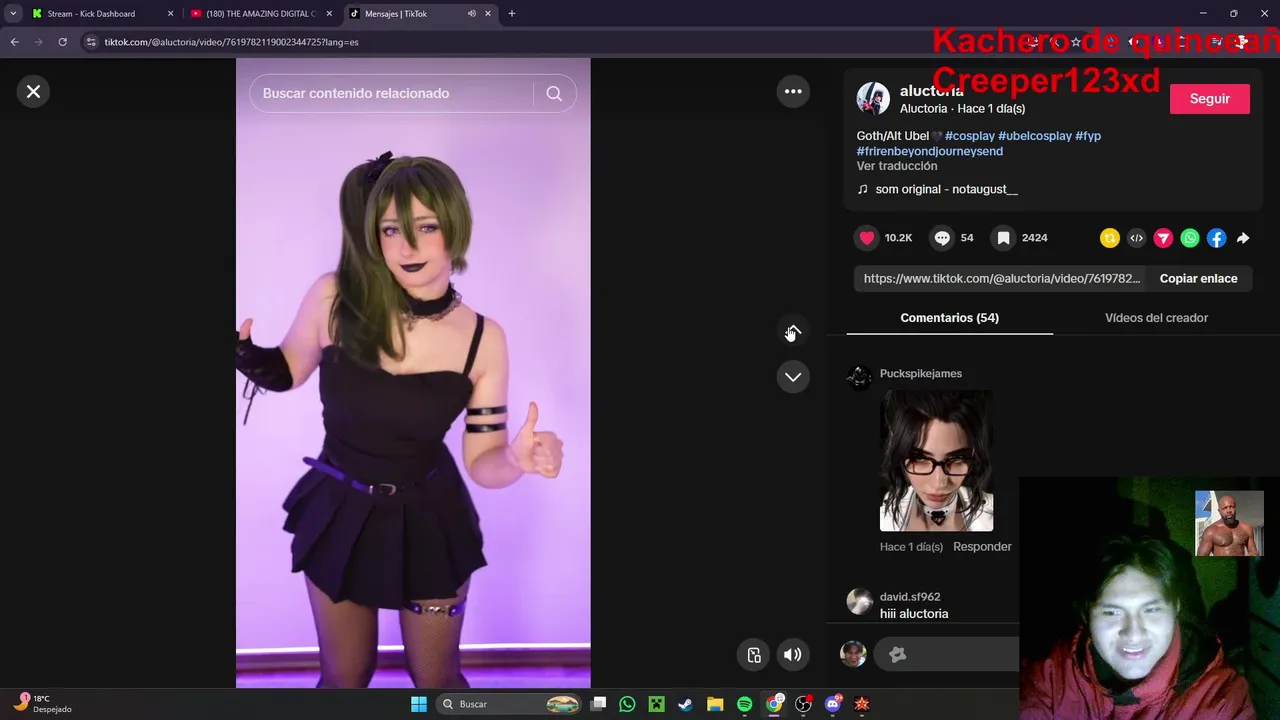Send to friends with the red paper-plane icon
Screen dimensions: 1280x720
click(1163, 238)
